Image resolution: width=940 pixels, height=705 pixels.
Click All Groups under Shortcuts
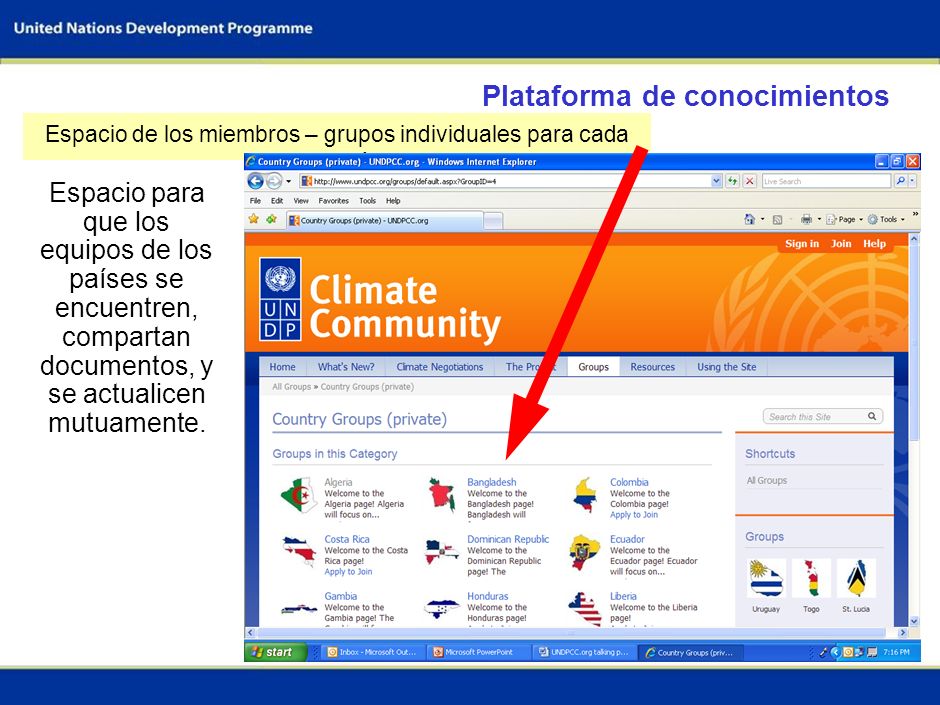click(x=767, y=480)
